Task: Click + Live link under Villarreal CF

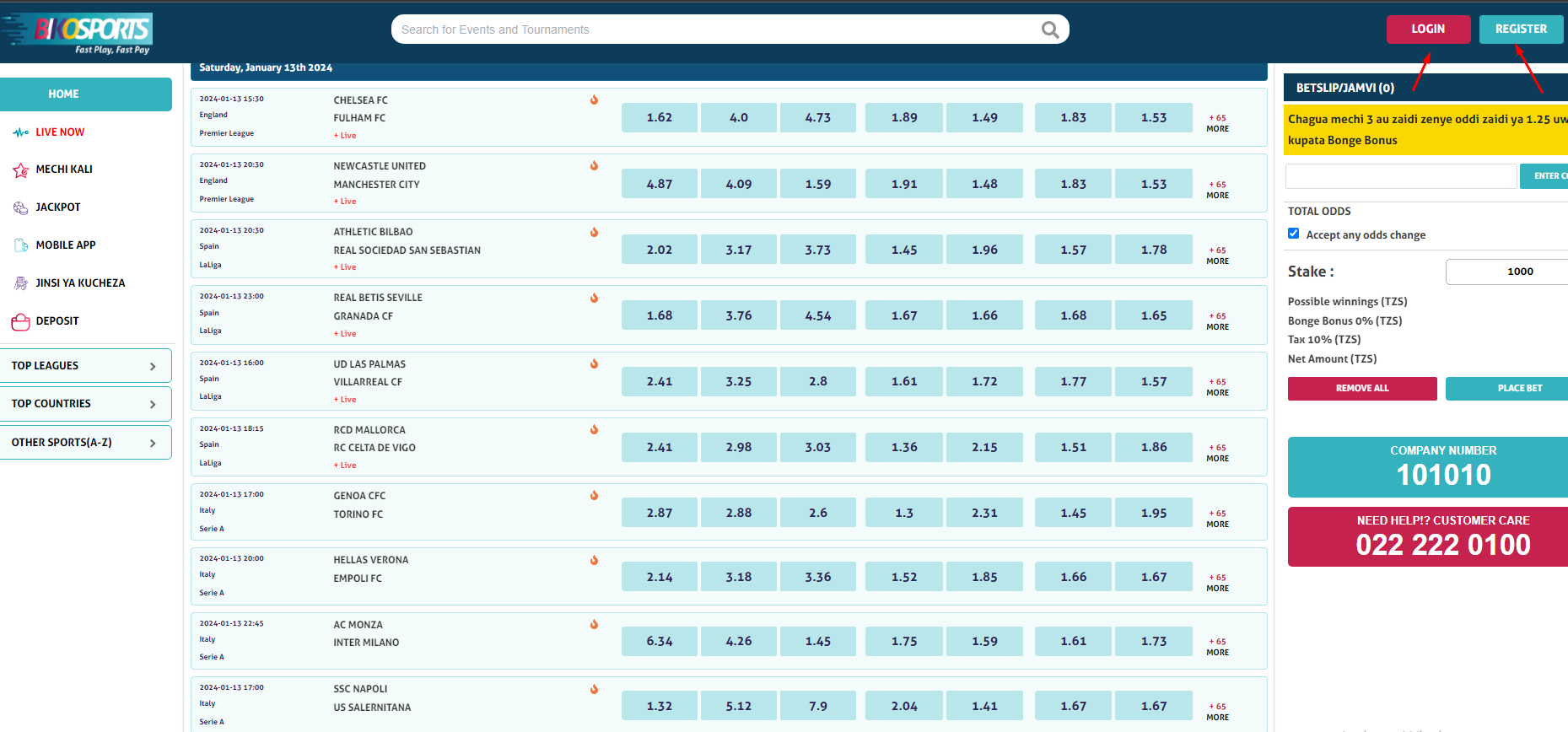Action: (345, 400)
